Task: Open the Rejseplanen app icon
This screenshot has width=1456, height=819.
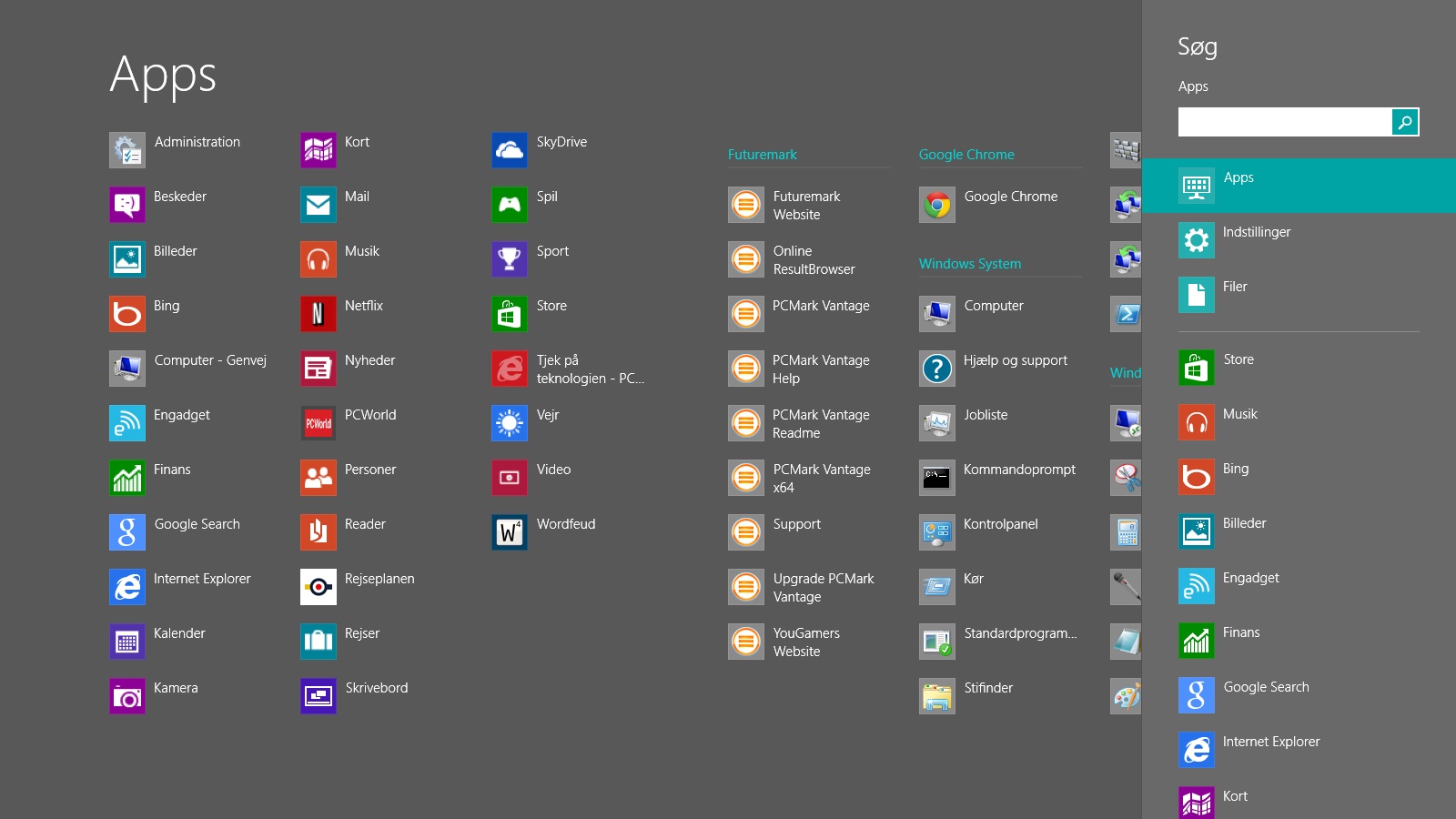Action: click(318, 587)
